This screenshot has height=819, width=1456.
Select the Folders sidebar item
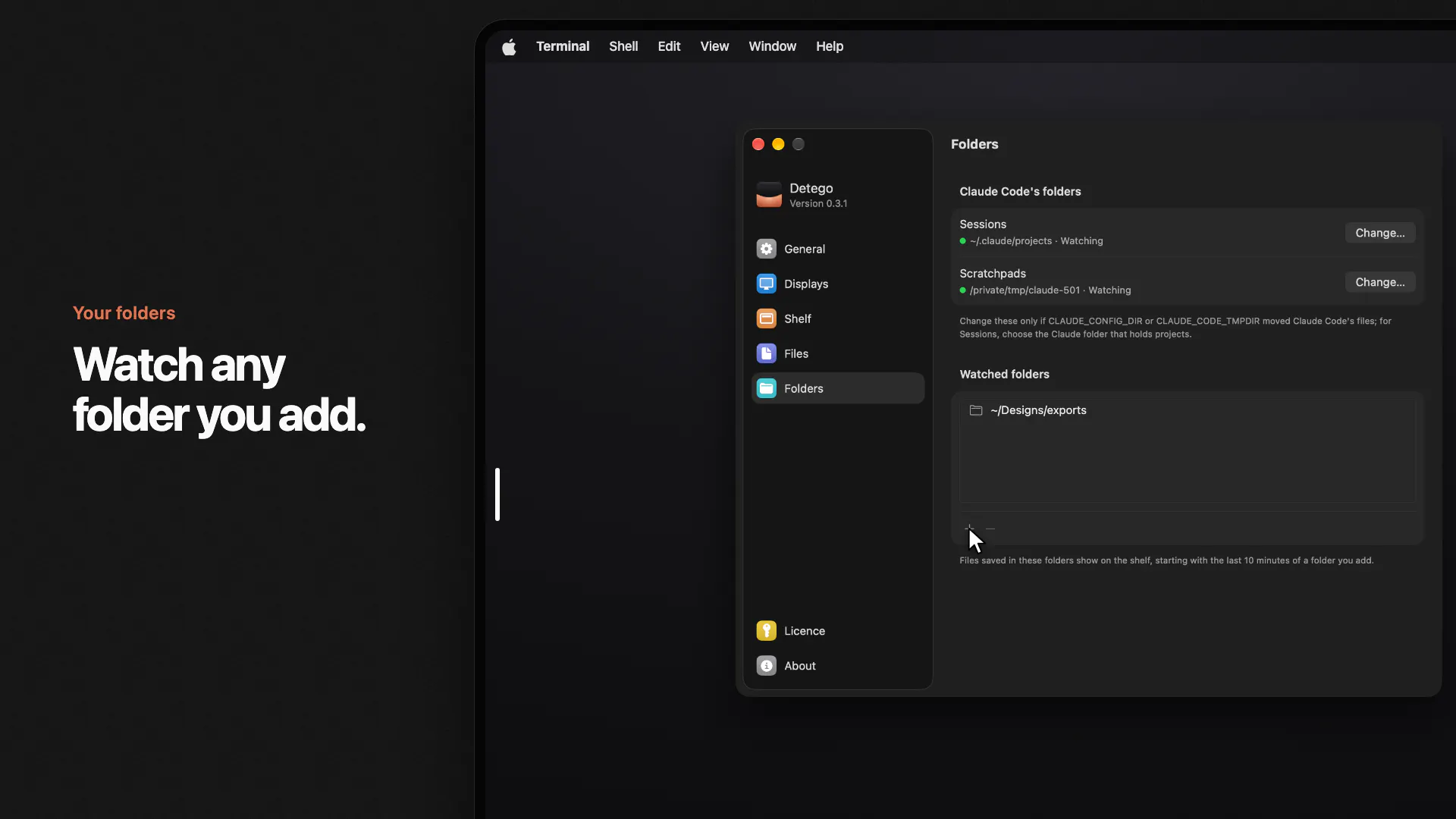pyautogui.click(x=837, y=388)
